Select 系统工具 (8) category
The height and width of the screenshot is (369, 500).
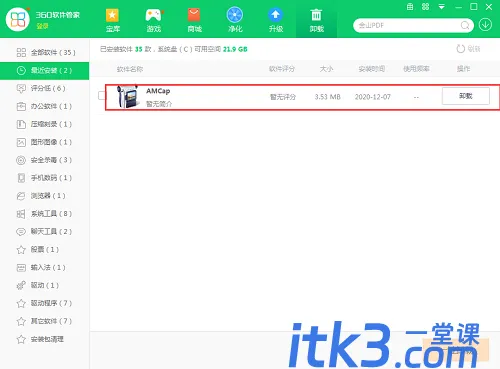45,214
